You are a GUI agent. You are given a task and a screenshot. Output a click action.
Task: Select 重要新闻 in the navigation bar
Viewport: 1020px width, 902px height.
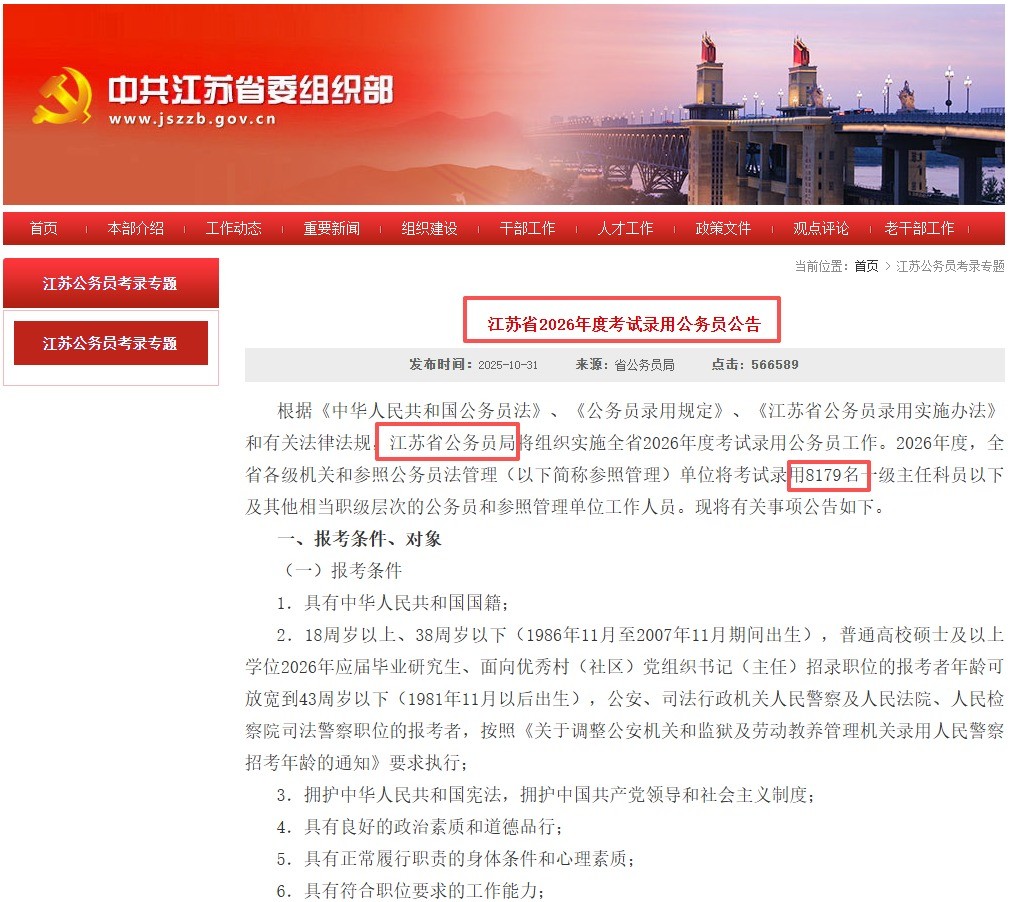click(332, 228)
